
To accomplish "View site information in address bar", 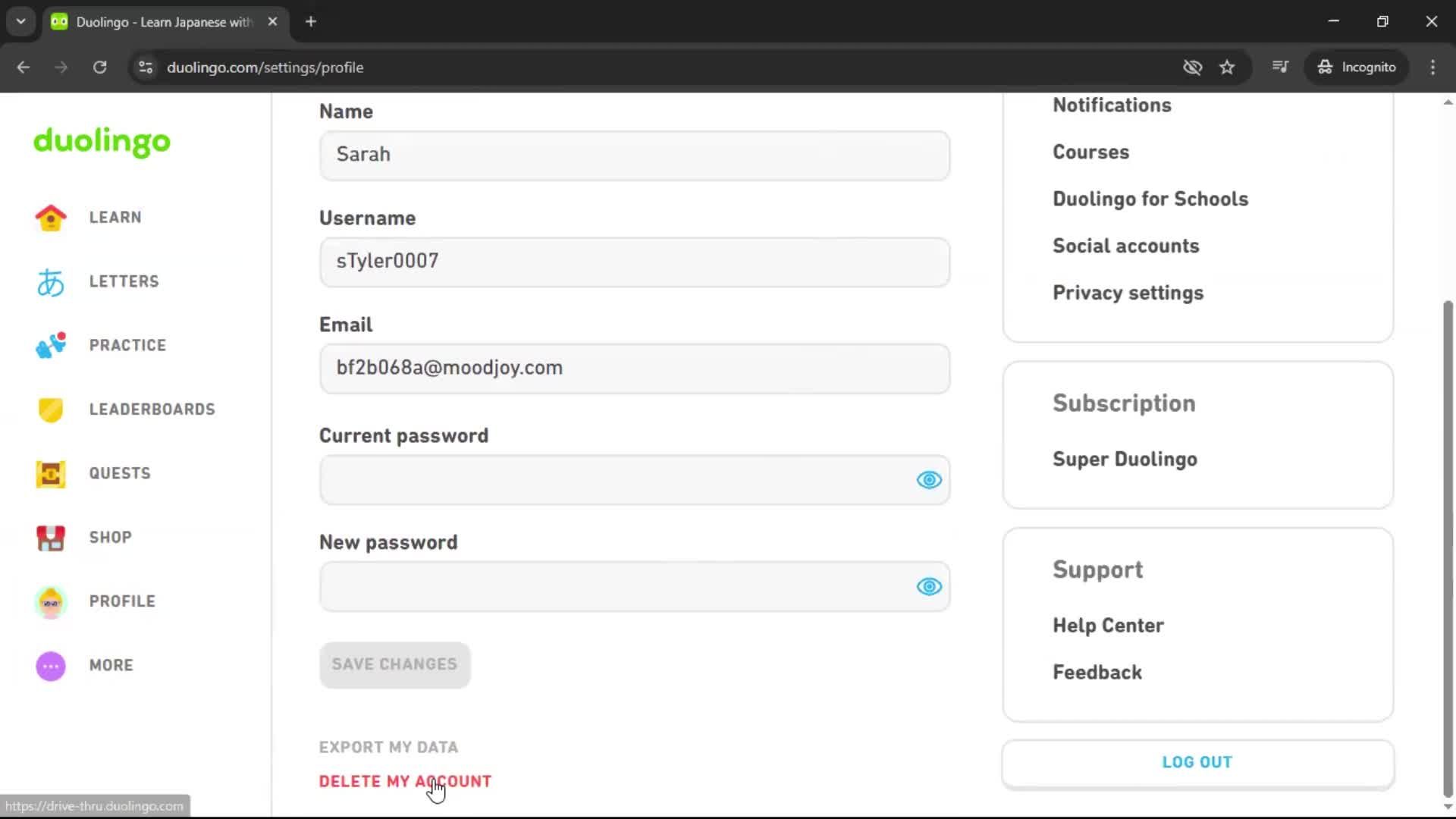I will coord(146,67).
